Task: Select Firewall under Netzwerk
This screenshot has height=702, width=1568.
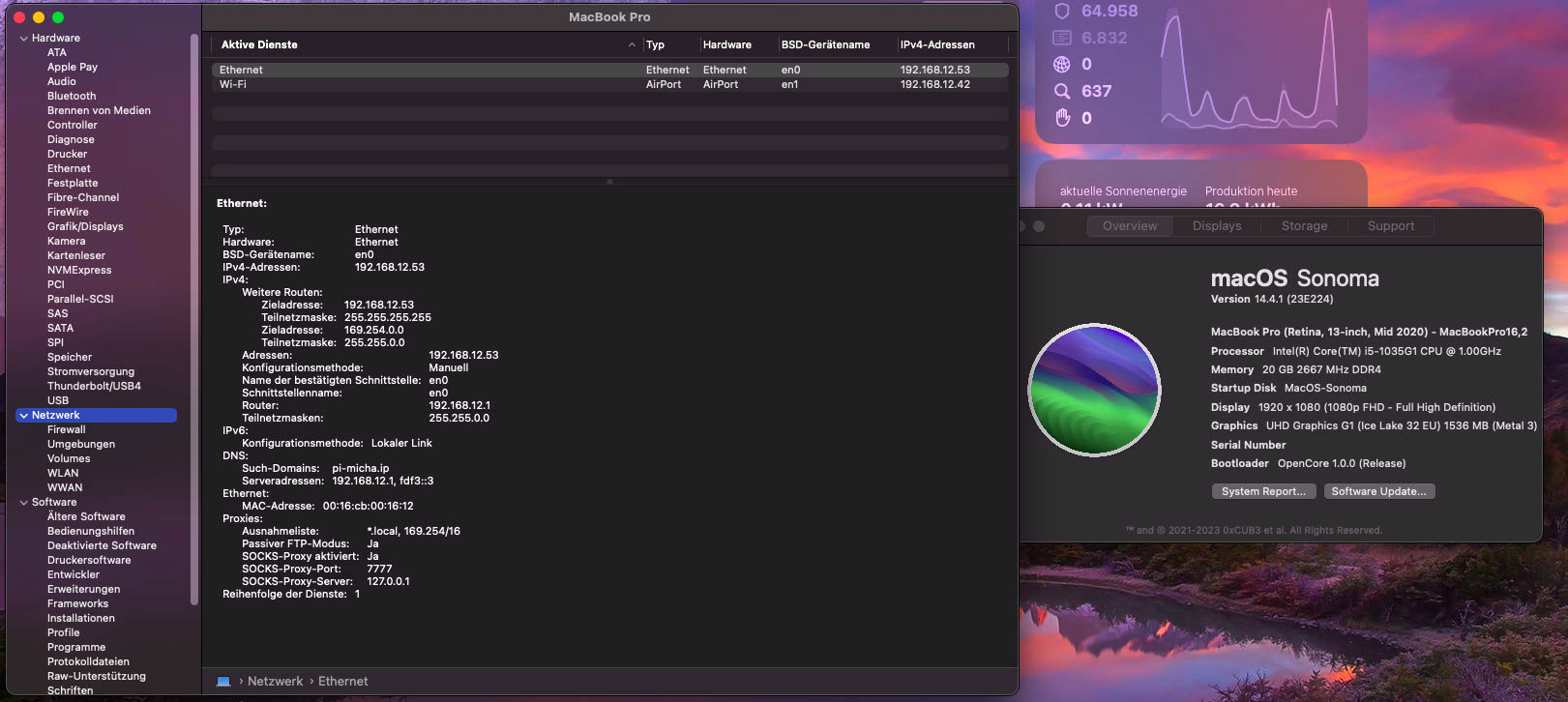Action: [x=67, y=430]
